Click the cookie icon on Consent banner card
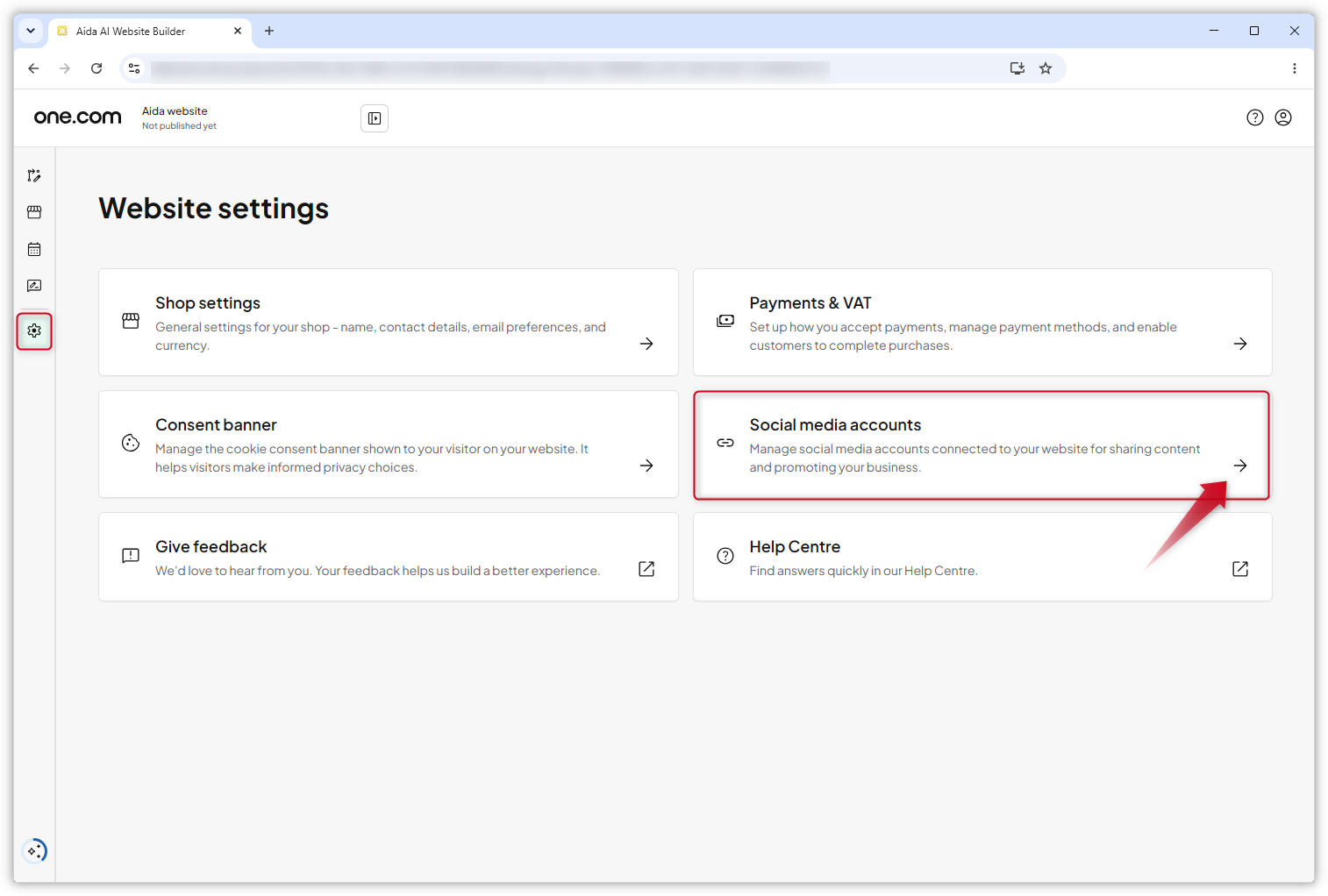 point(131,443)
